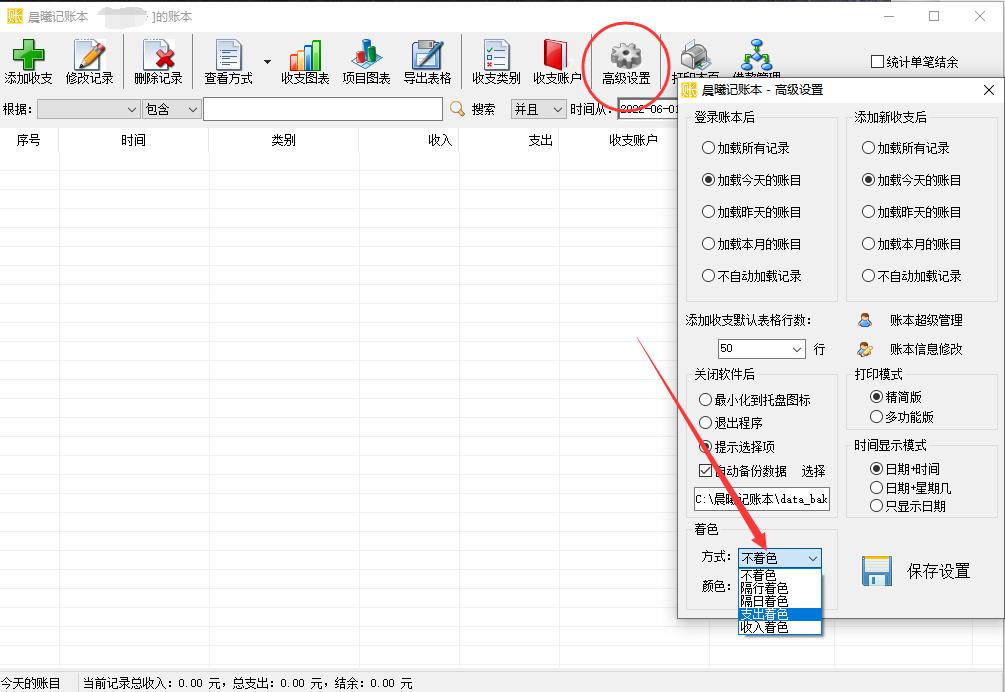Click the 时间从 start date field
The width and height of the screenshot is (1005, 692).
click(x=647, y=110)
